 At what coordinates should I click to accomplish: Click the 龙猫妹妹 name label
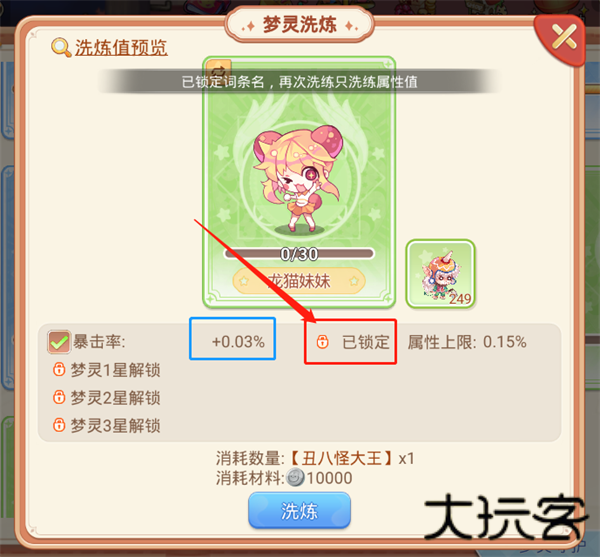pos(299,281)
